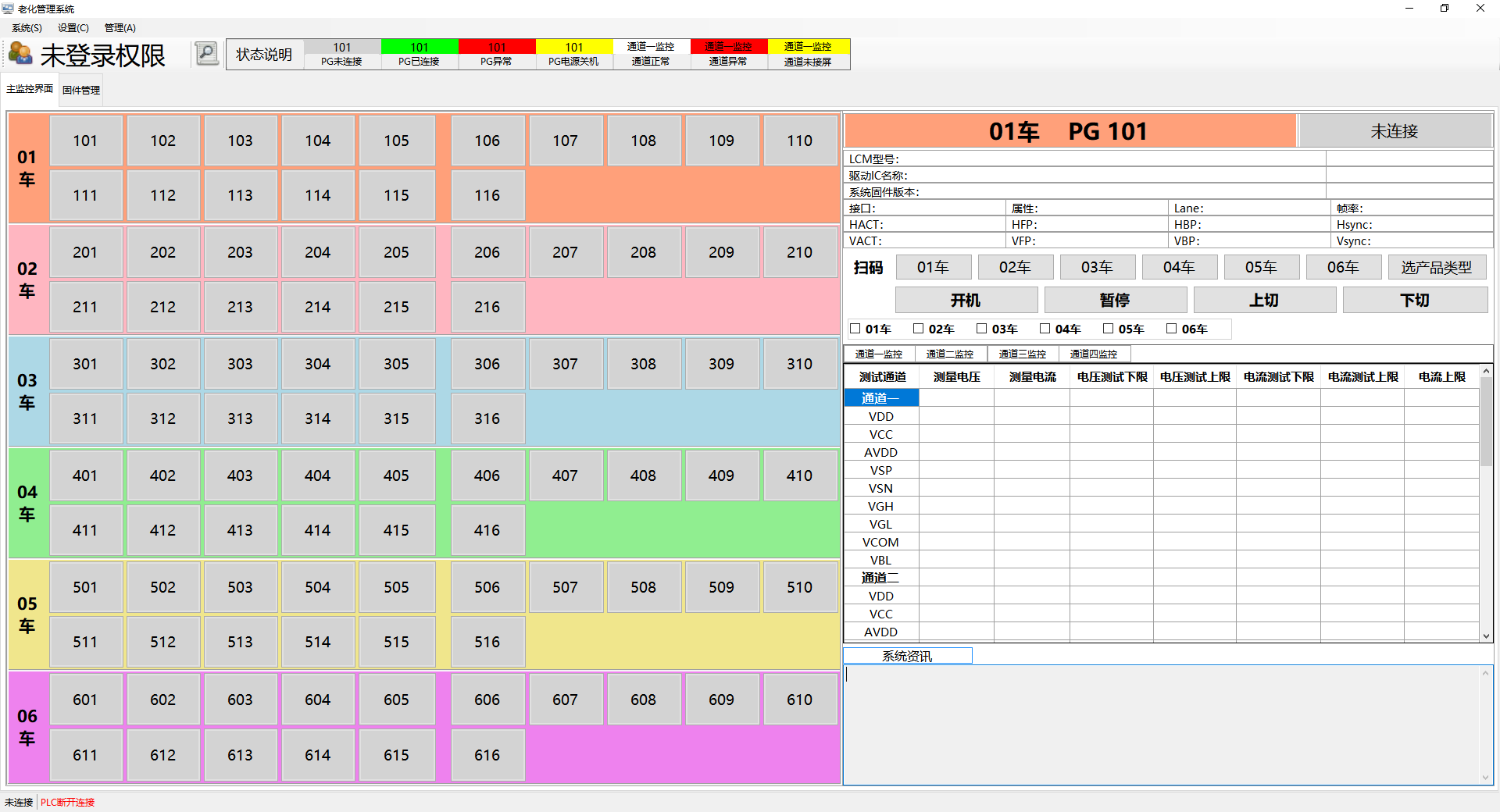
Task: Click the 暂停 pause button
Action: [1115, 301]
